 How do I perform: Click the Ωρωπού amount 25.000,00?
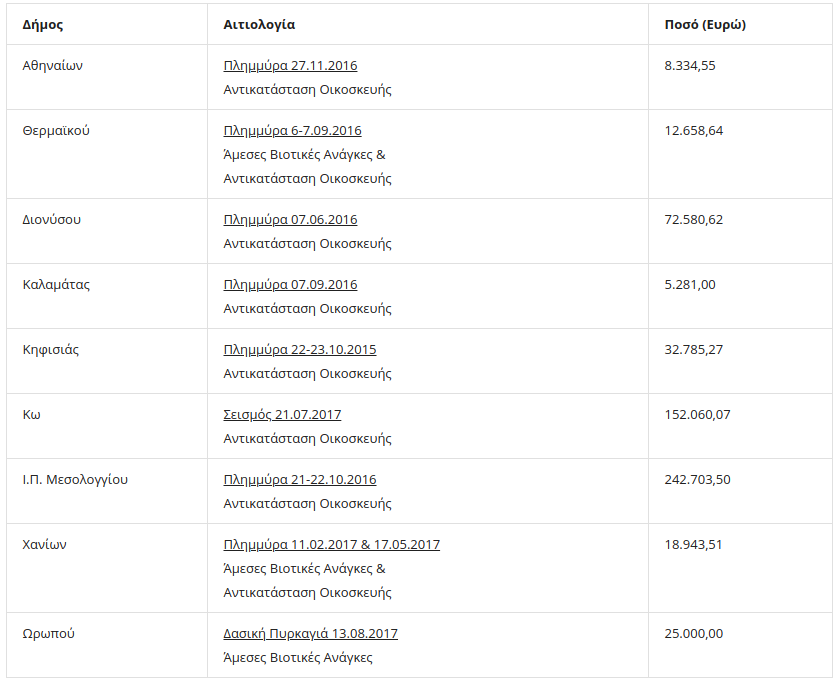tap(693, 634)
